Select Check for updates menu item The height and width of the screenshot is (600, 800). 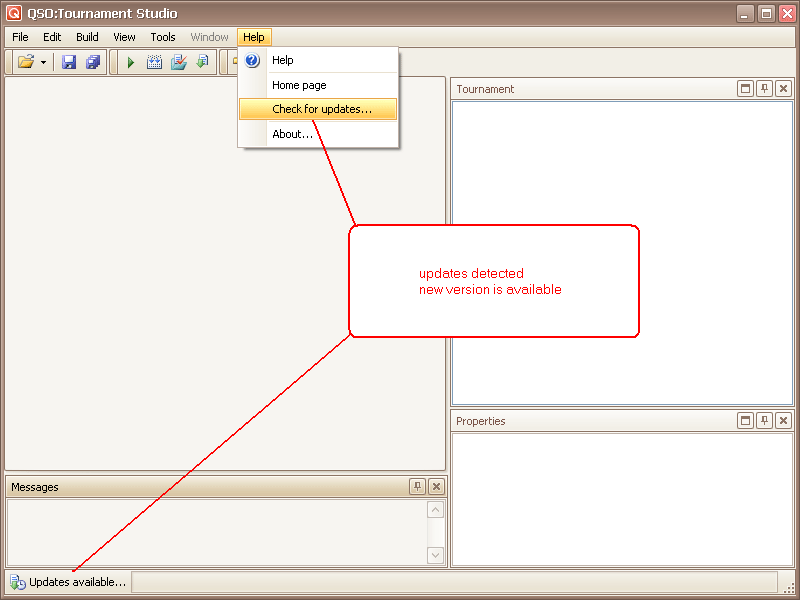[x=321, y=109]
